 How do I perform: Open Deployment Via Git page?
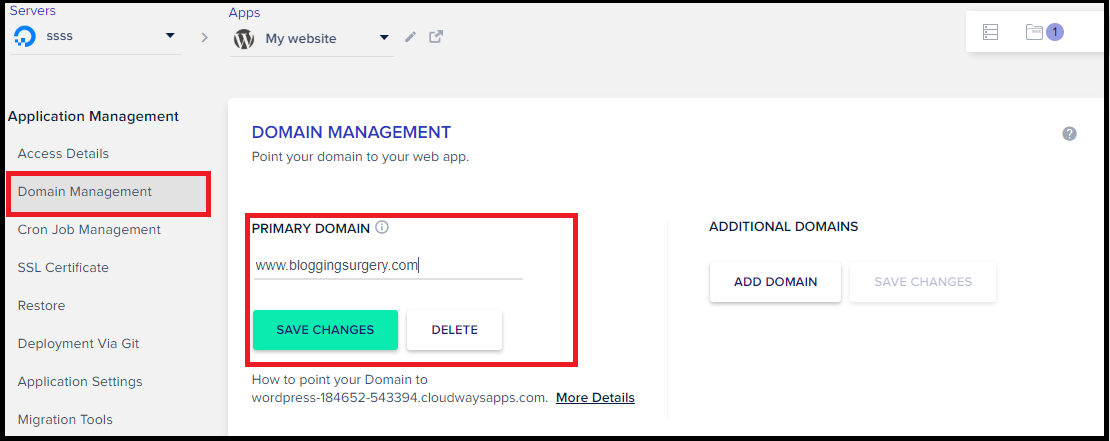tap(78, 344)
